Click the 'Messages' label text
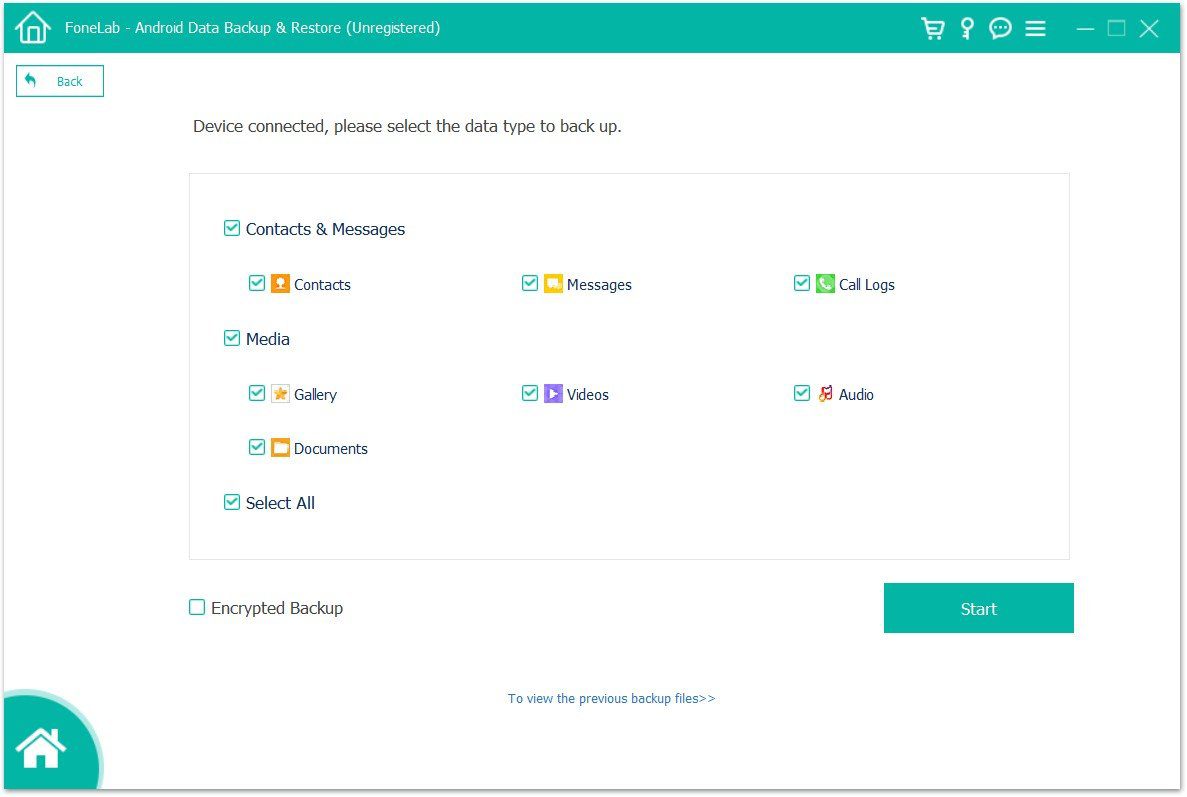Viewport: 1187px width, 797px height. 599,285
